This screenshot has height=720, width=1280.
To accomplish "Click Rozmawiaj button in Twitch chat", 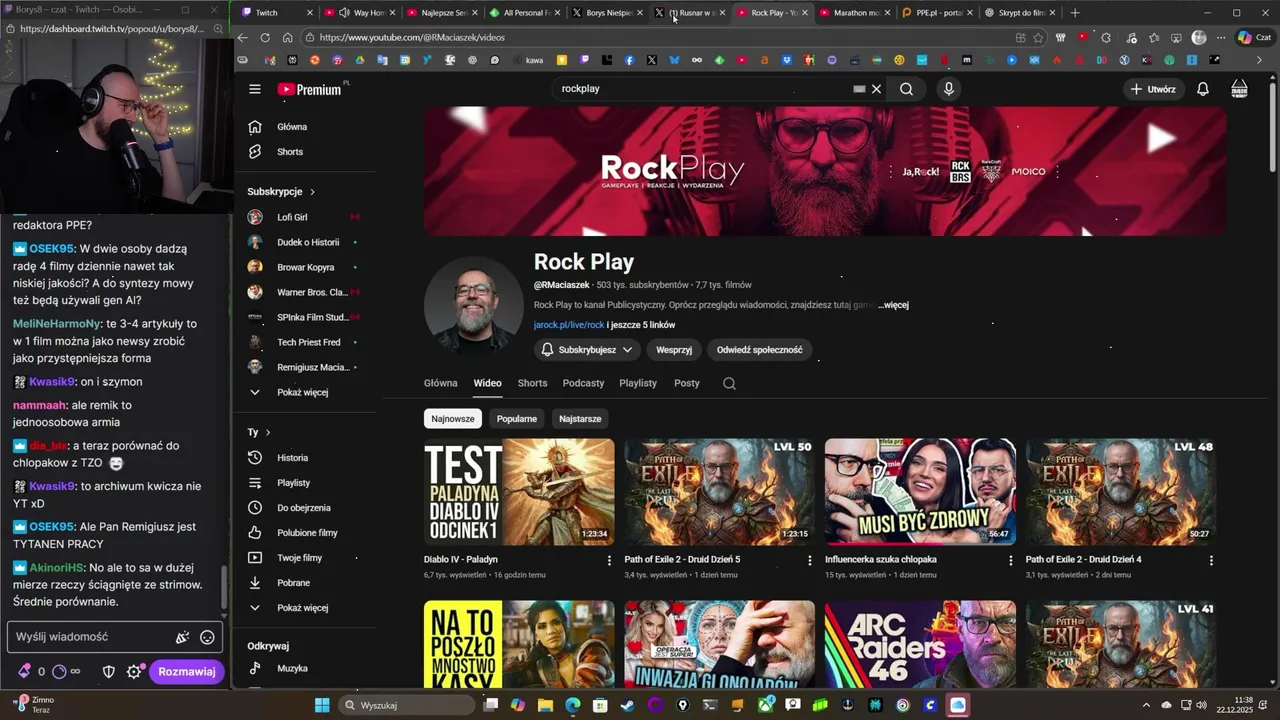I will pos(186,672).
